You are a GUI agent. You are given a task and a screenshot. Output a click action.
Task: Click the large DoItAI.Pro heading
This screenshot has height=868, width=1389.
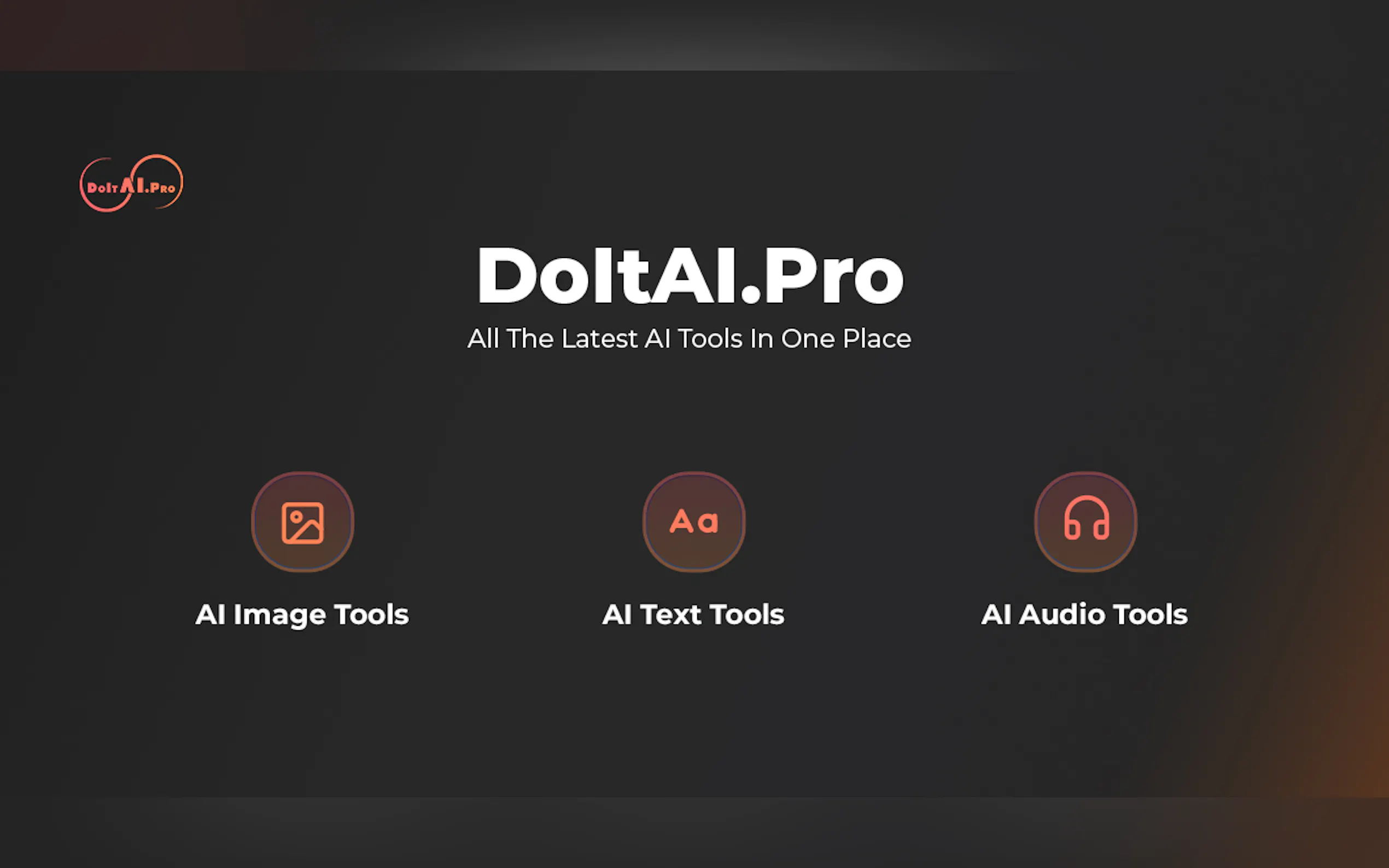[x=690, y=275]
